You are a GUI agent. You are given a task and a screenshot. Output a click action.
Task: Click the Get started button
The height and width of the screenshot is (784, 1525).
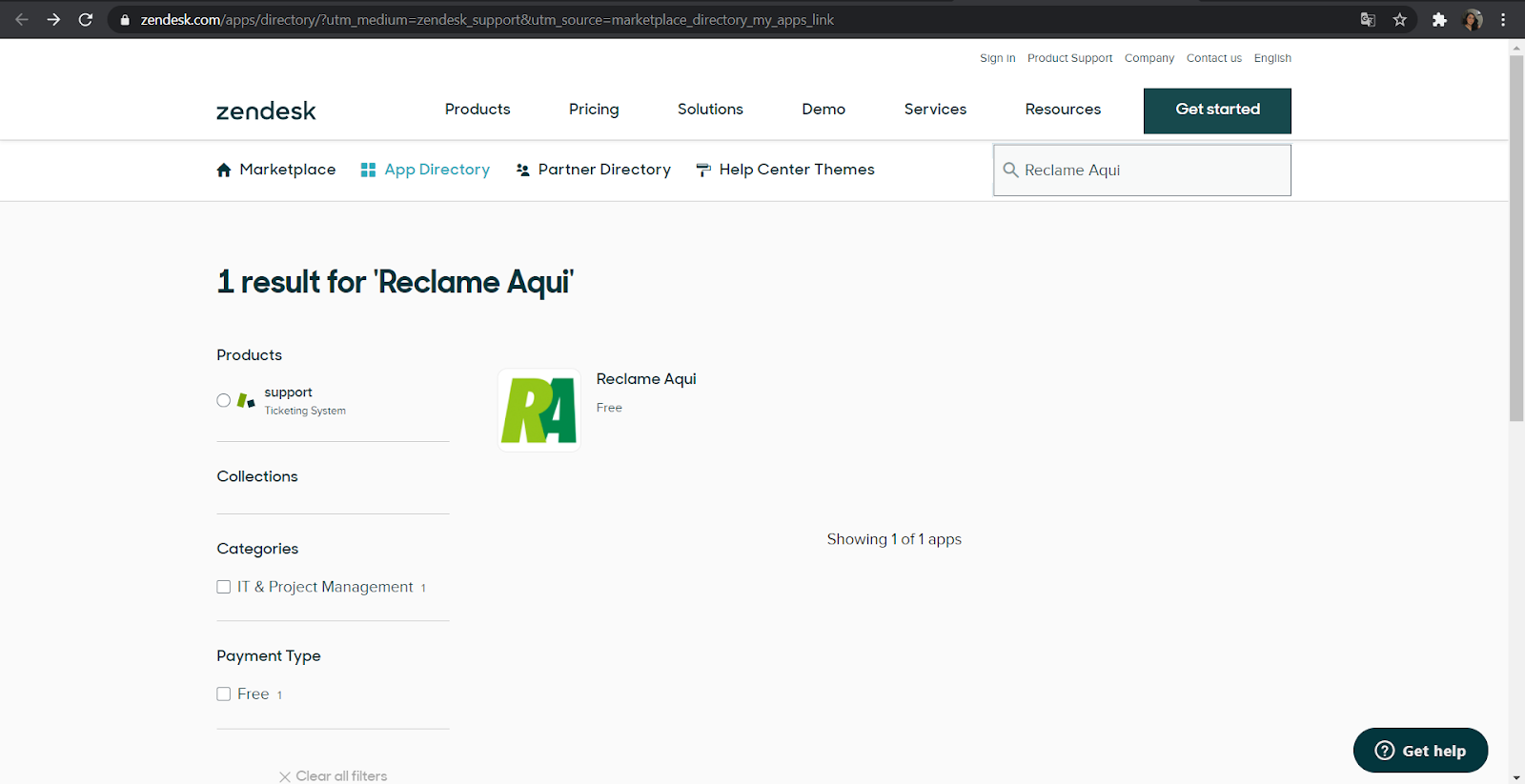(x=1217, y=111)
